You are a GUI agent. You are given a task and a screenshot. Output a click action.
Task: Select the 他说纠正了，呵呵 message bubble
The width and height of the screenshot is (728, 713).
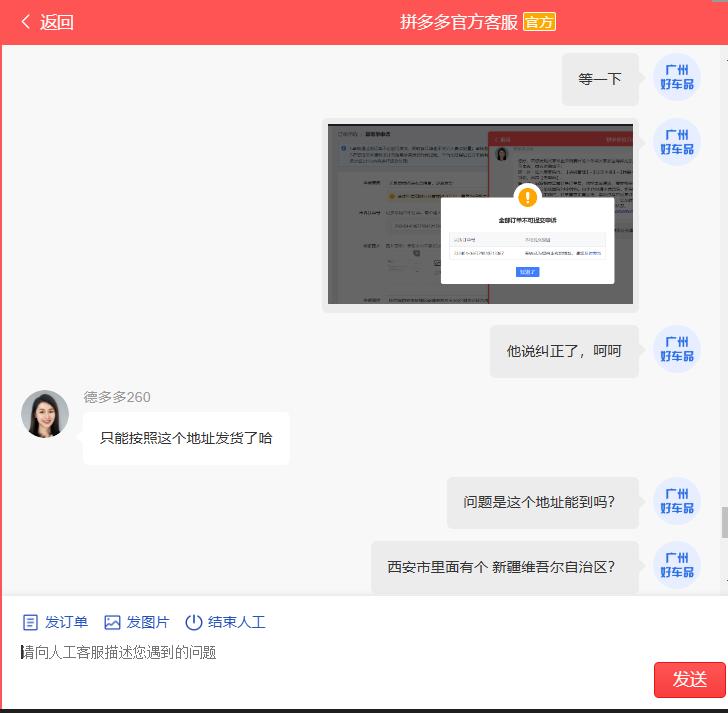click(564, 351)
